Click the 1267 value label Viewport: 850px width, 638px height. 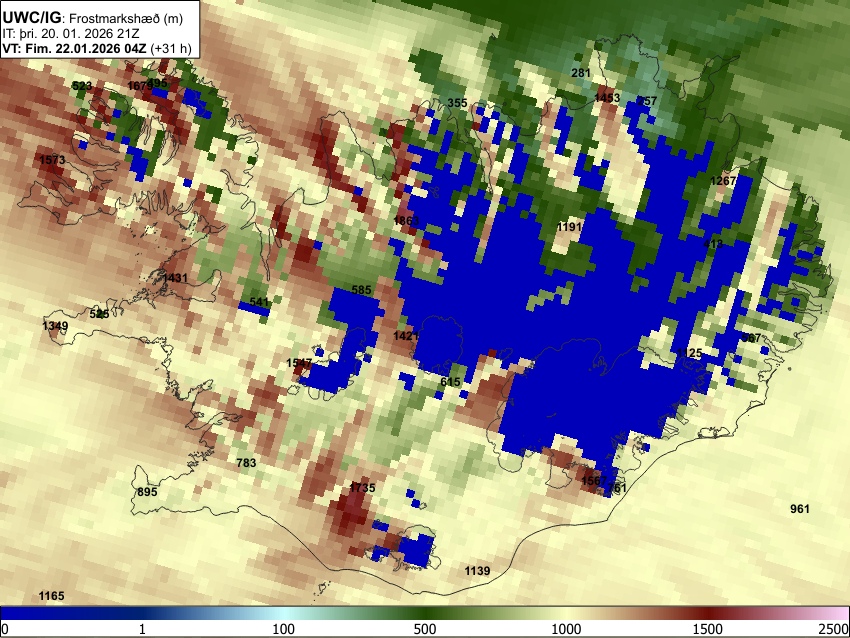pyautogui.click(x=723, y=181)
